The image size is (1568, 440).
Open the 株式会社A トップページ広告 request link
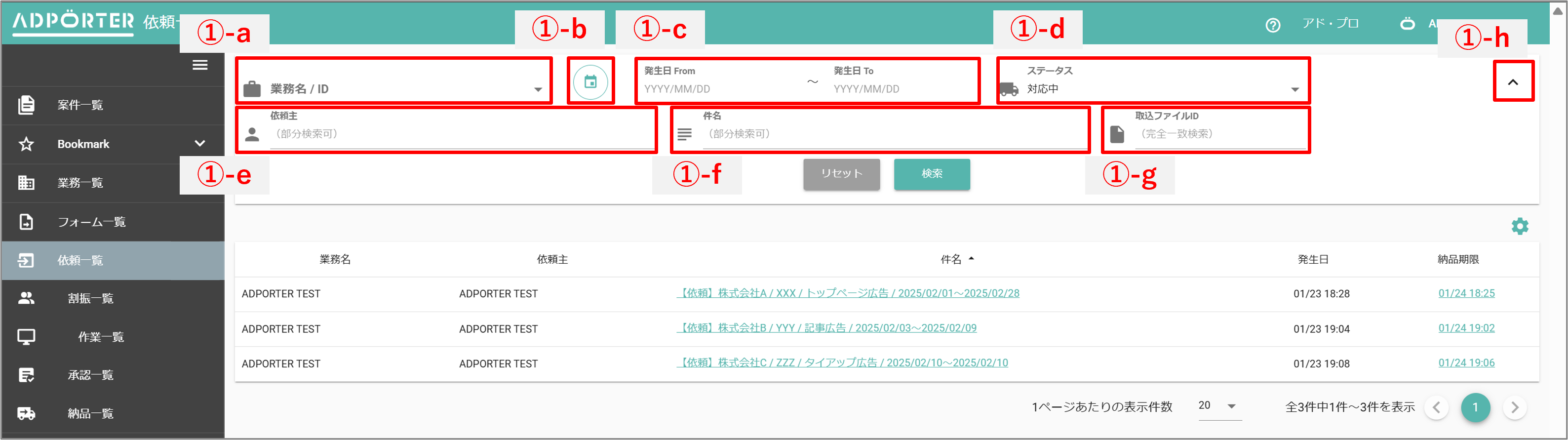[848, 293]
